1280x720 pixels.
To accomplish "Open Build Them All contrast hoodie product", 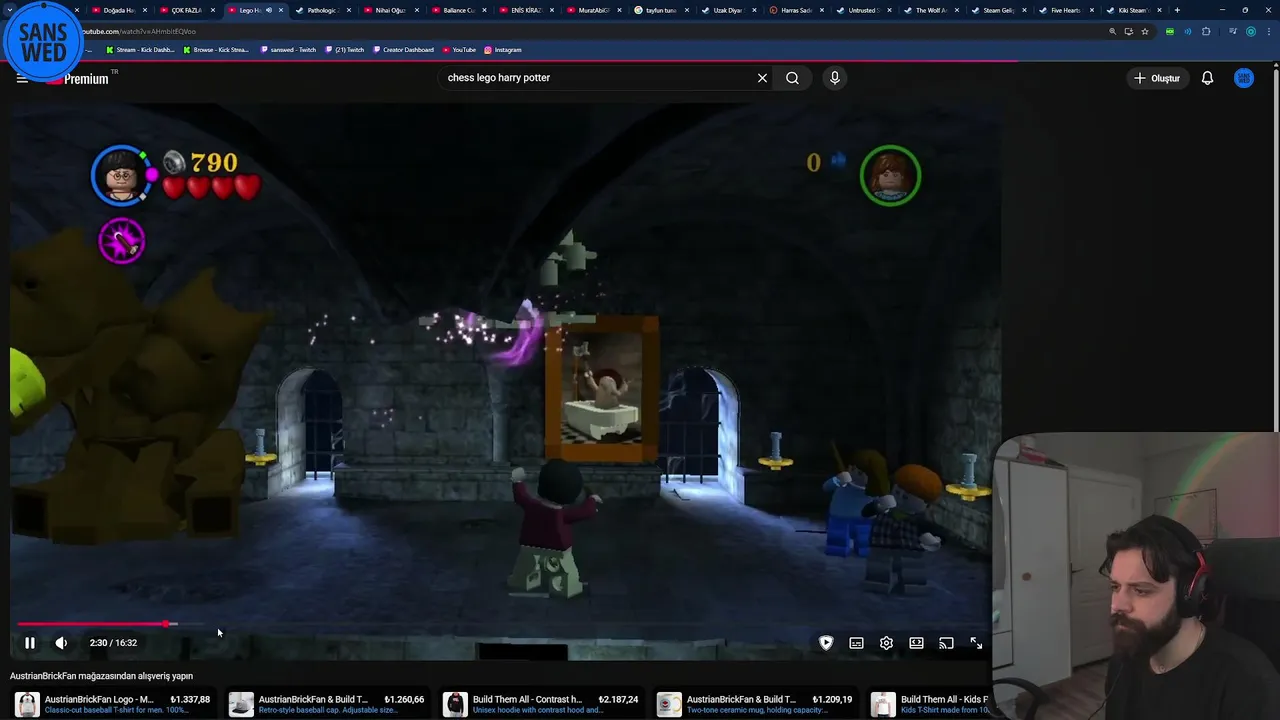I will tap(541, 704).
